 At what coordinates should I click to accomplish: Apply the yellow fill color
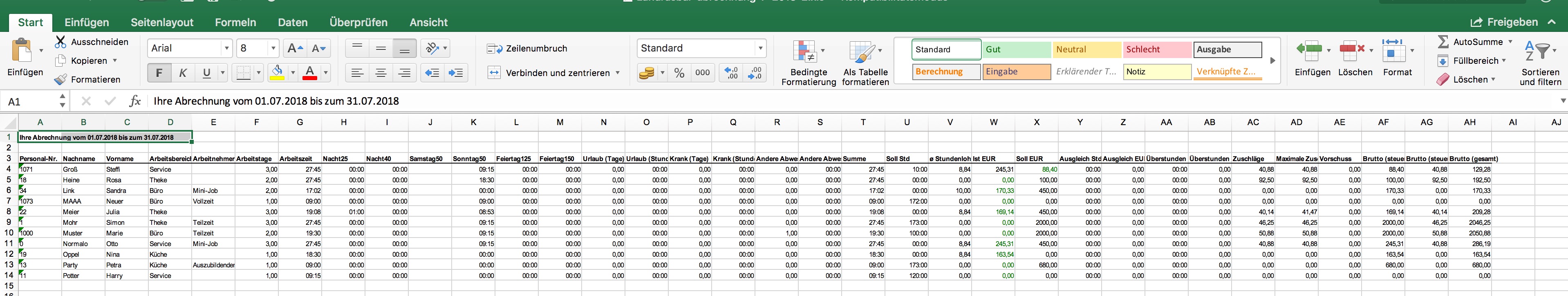[278, 73]
